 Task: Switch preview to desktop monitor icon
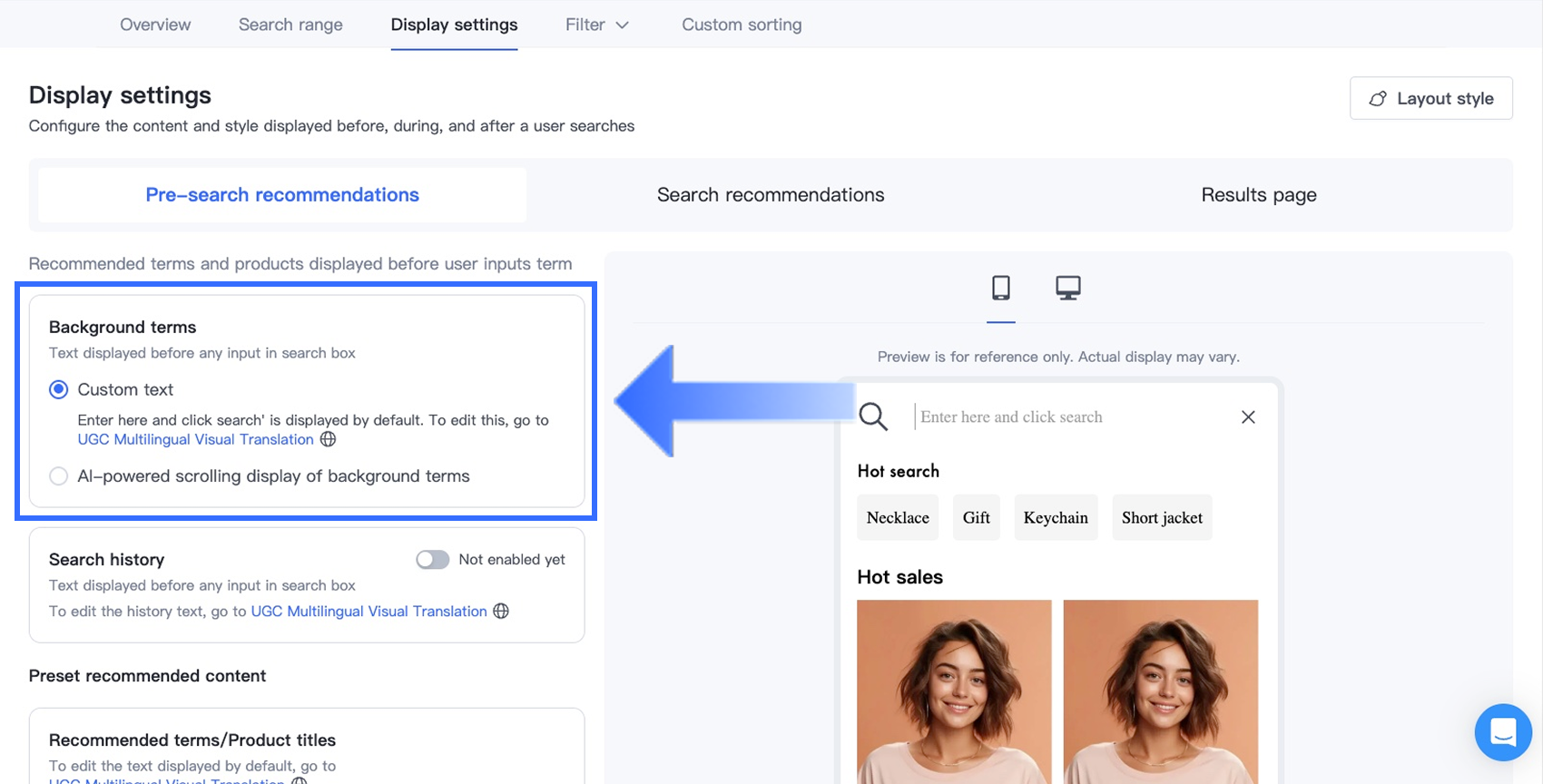click(1067, 288)
